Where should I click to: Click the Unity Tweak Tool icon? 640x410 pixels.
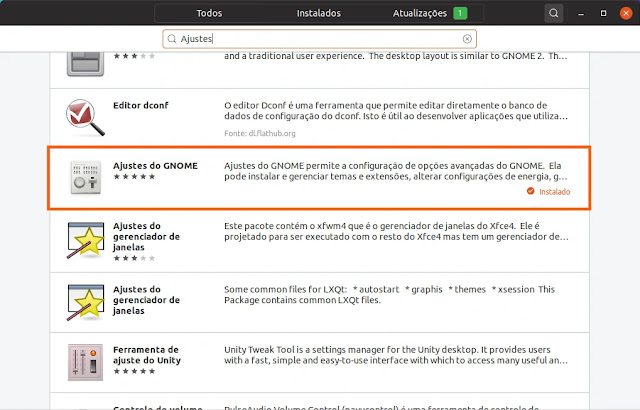point(85,362)
